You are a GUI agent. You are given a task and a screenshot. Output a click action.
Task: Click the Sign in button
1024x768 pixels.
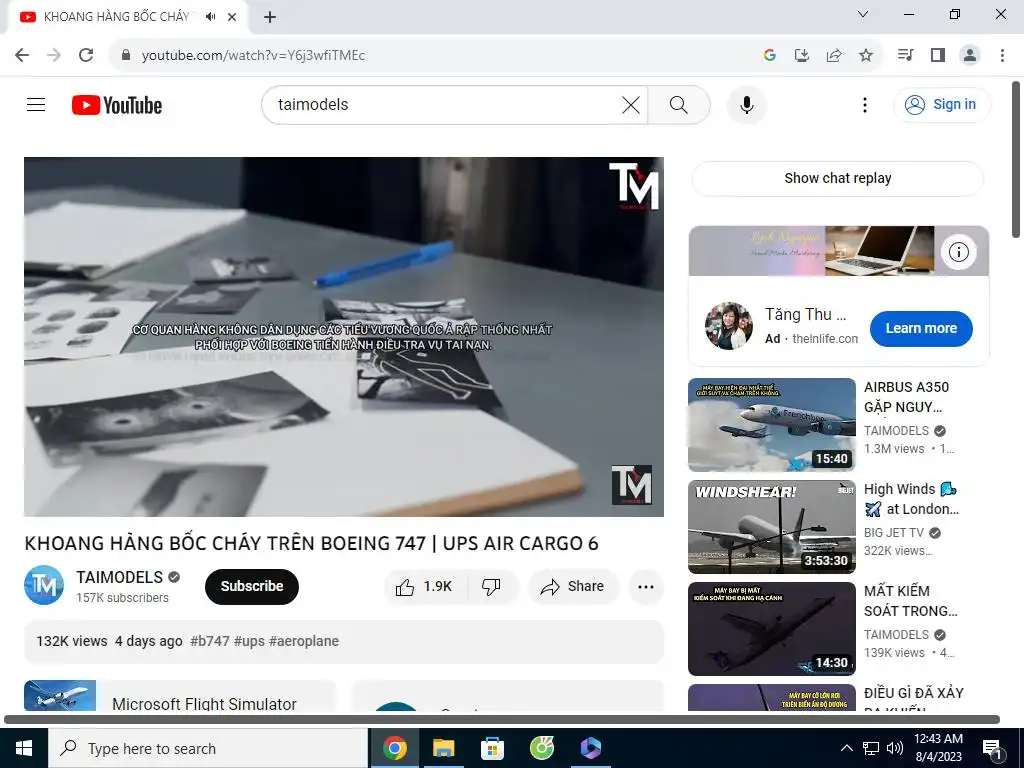[942, 104]
